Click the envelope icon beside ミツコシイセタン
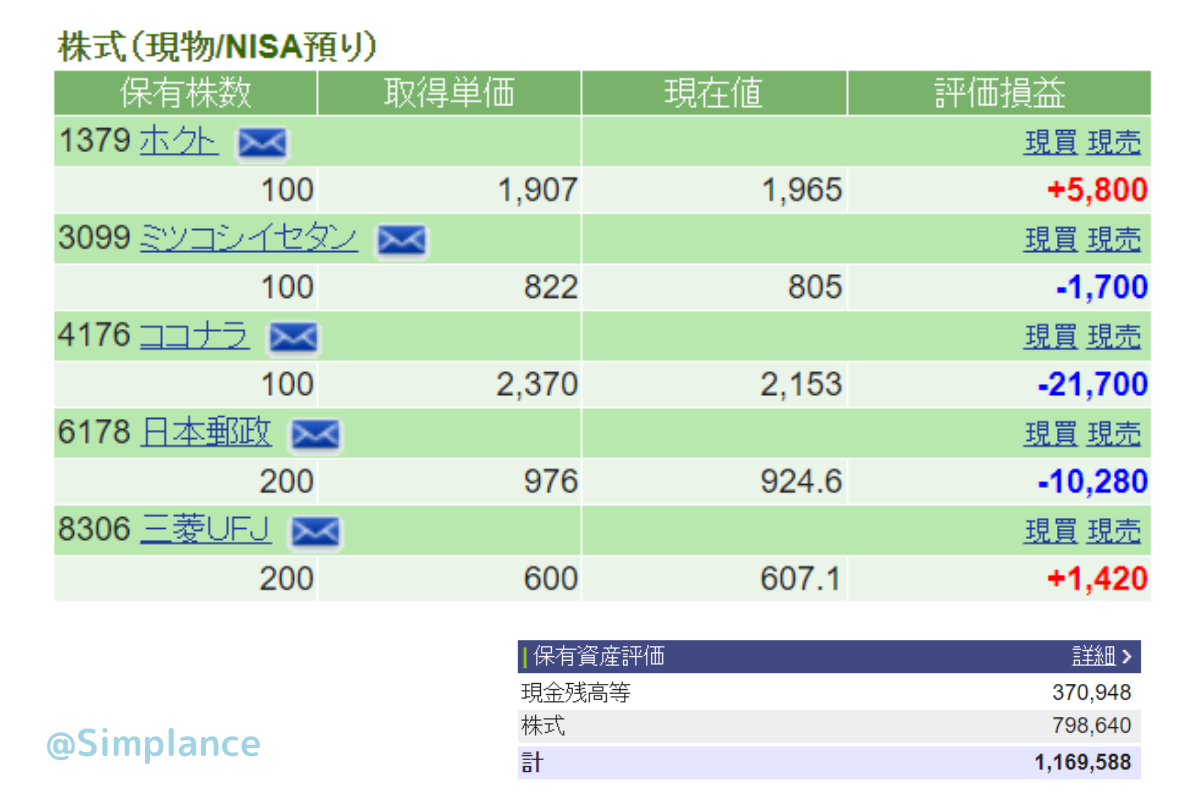This screenshot has width=1200, height=800. (401, 241)
